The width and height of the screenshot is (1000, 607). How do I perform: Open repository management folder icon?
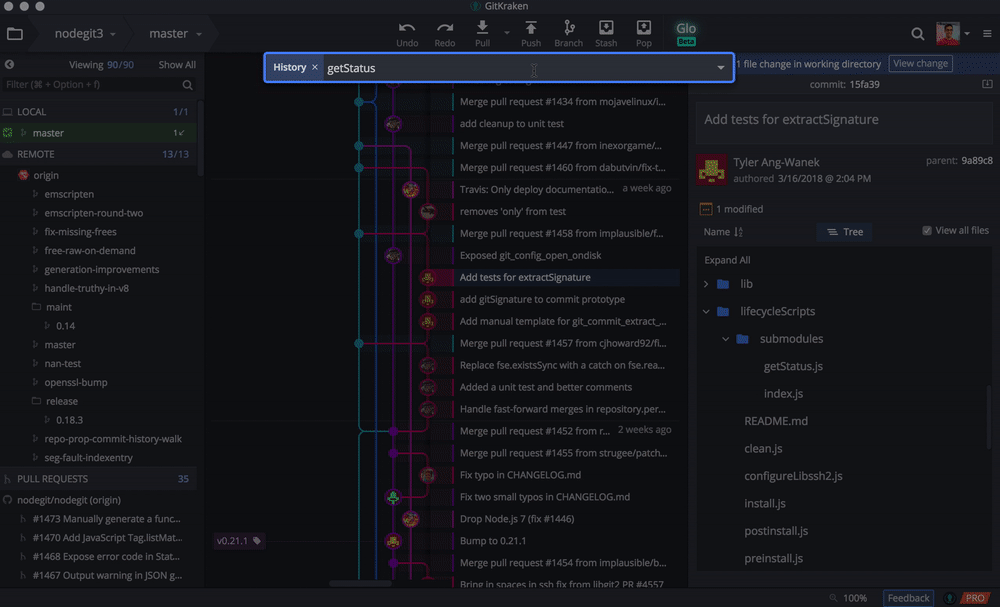15,34
